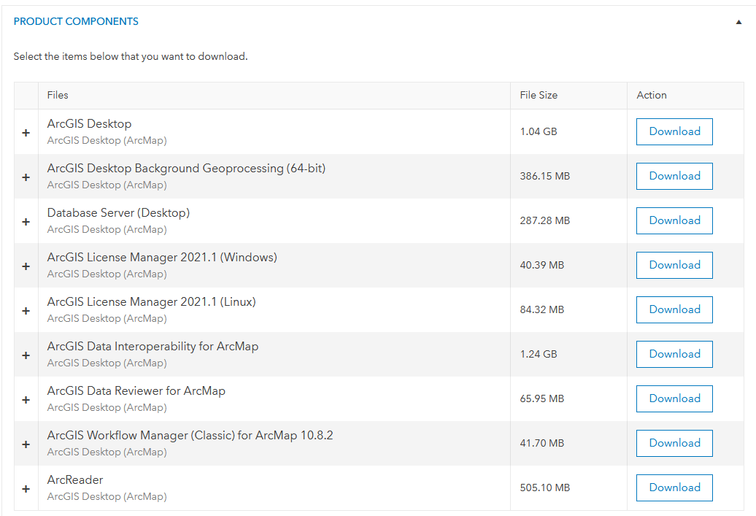The height and width of the screenshot is (516, 756).
Task: Download ArcGIS Data Reviewer for ArcMap
Action: (x=674, y=398)
